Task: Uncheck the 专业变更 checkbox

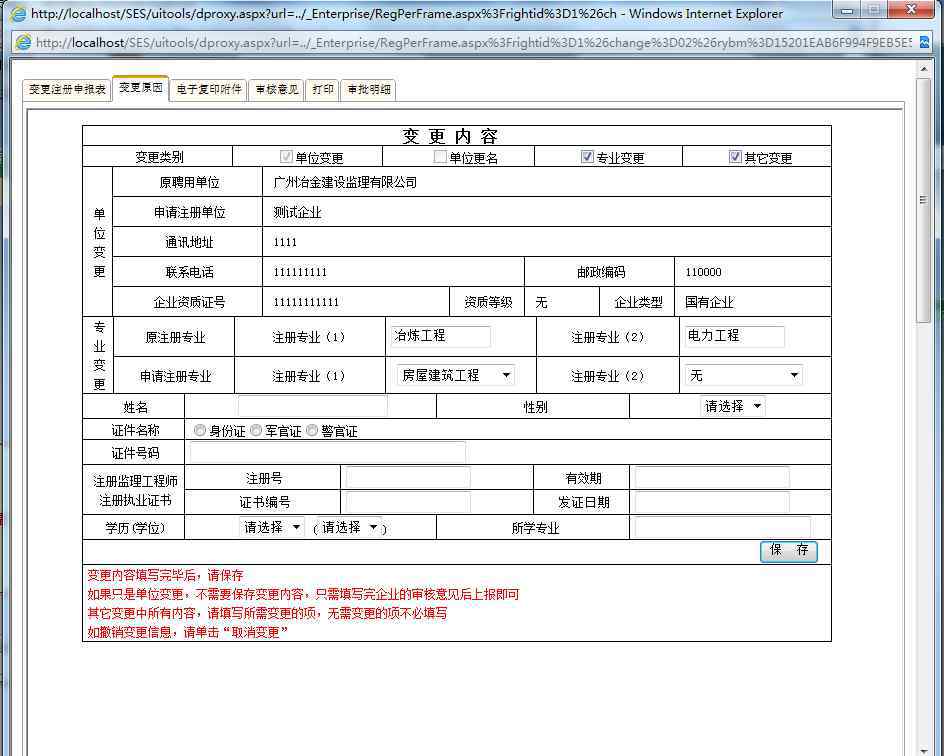Action: (587, 156)
